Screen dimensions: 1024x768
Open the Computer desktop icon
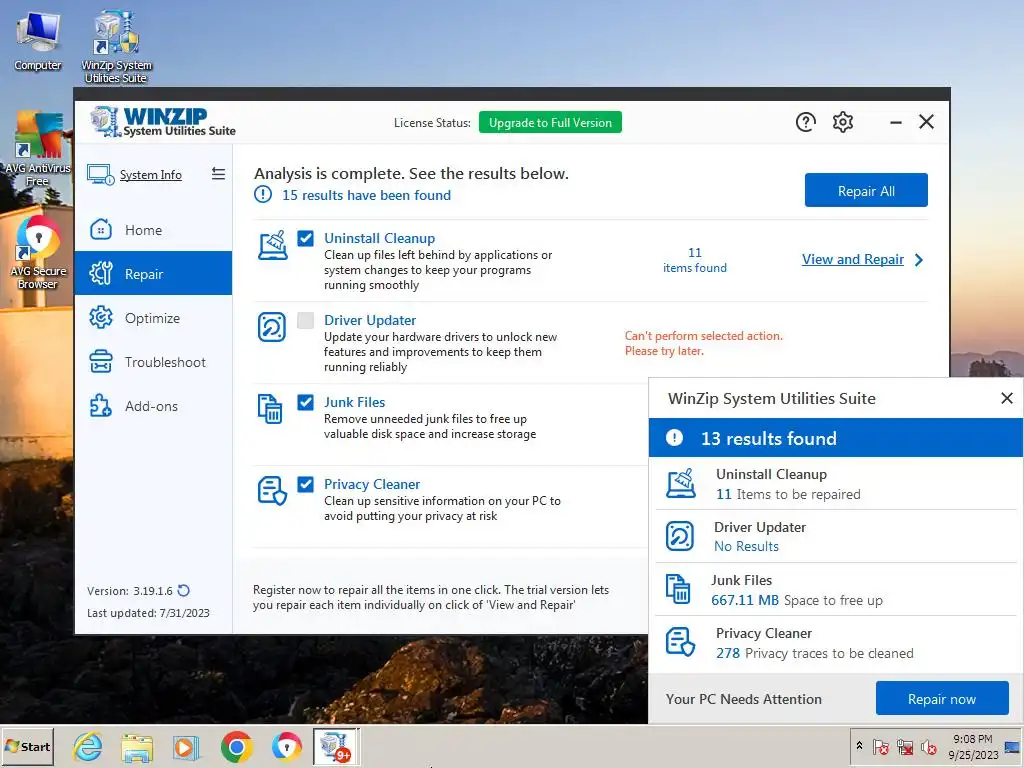[38, 42]
